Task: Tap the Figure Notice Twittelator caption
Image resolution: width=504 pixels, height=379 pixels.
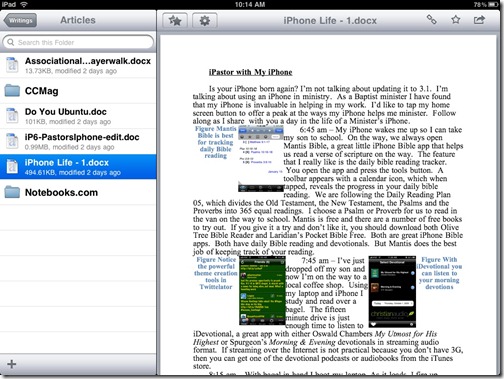Action: coord(216,273)
